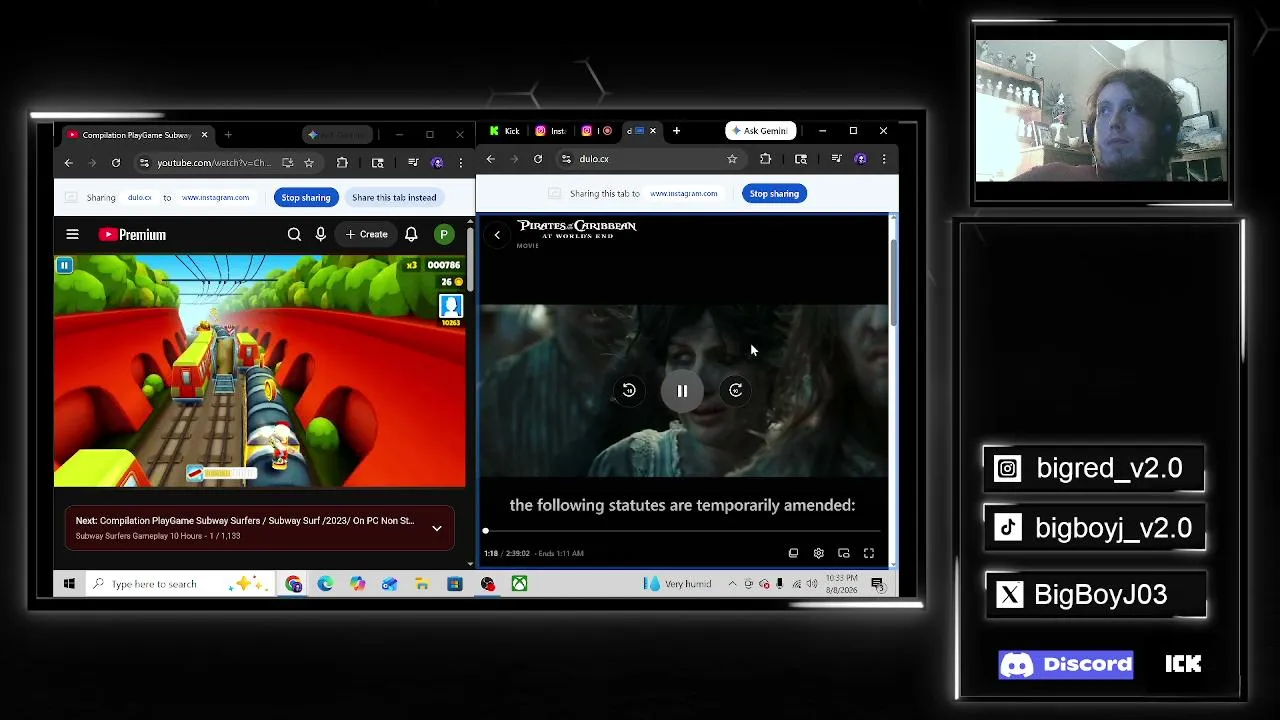Expand the Next playlist panel chevron
The image size is (1280, 720).
coord(437,528)
